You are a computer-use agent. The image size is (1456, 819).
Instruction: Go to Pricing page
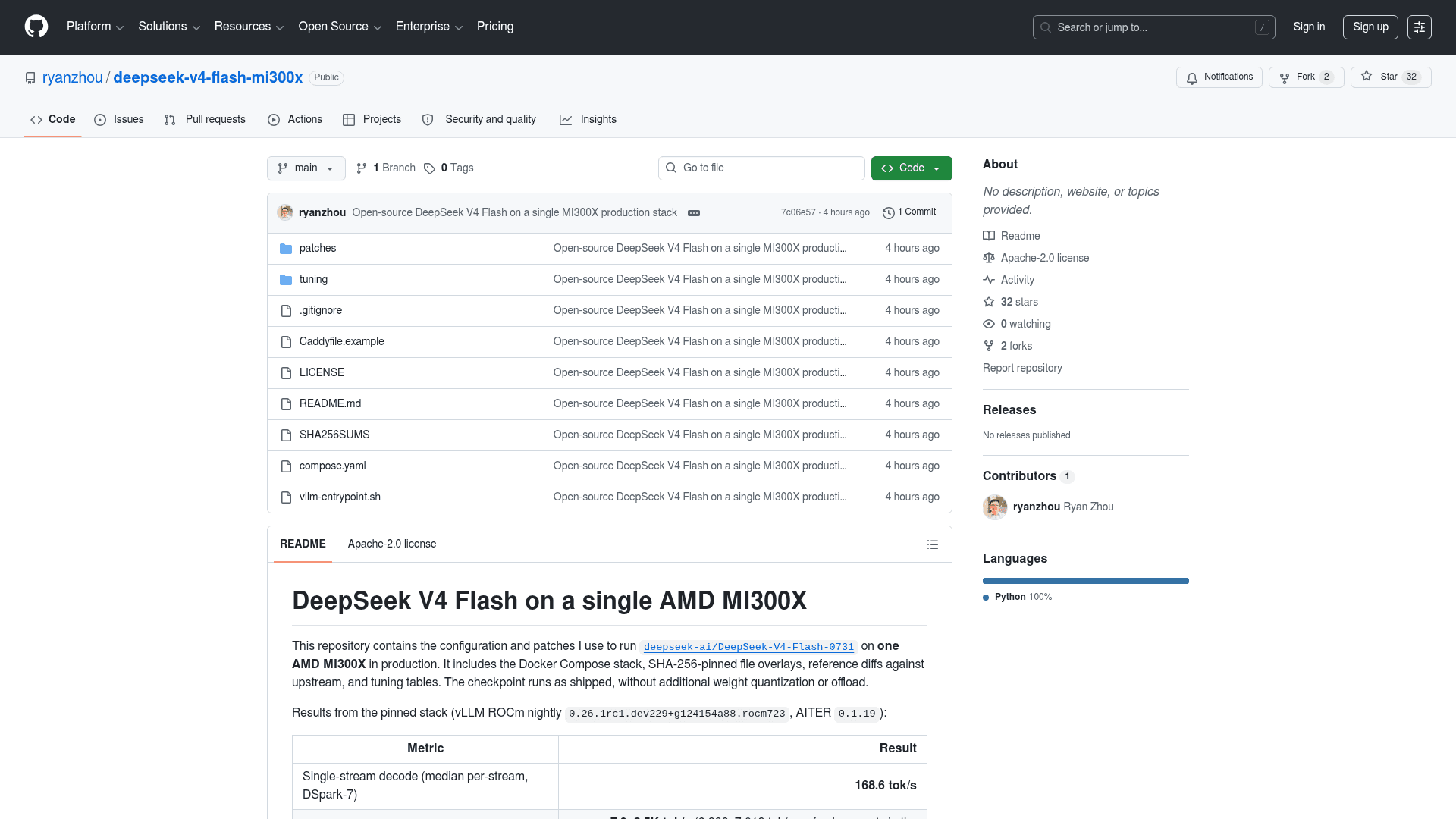[495, 27]
